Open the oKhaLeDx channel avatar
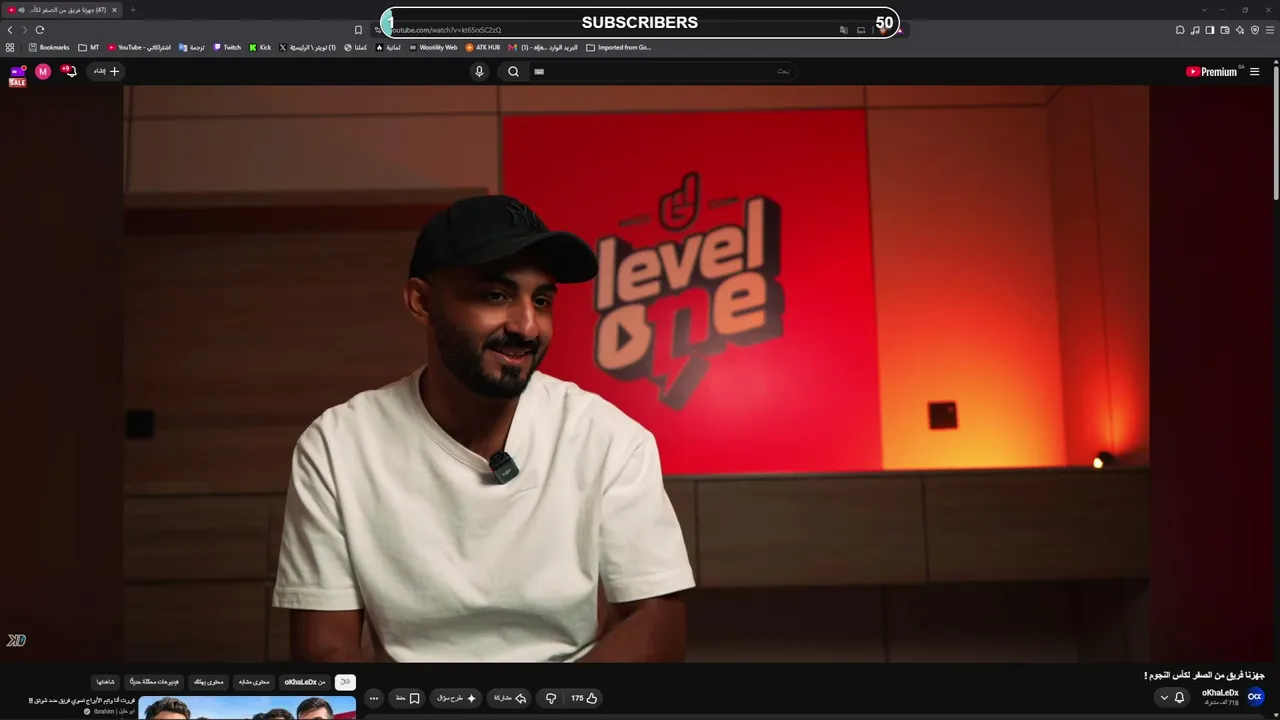Image resolution: width=1280 pixels, height=720 pixels. [1255, 697]
